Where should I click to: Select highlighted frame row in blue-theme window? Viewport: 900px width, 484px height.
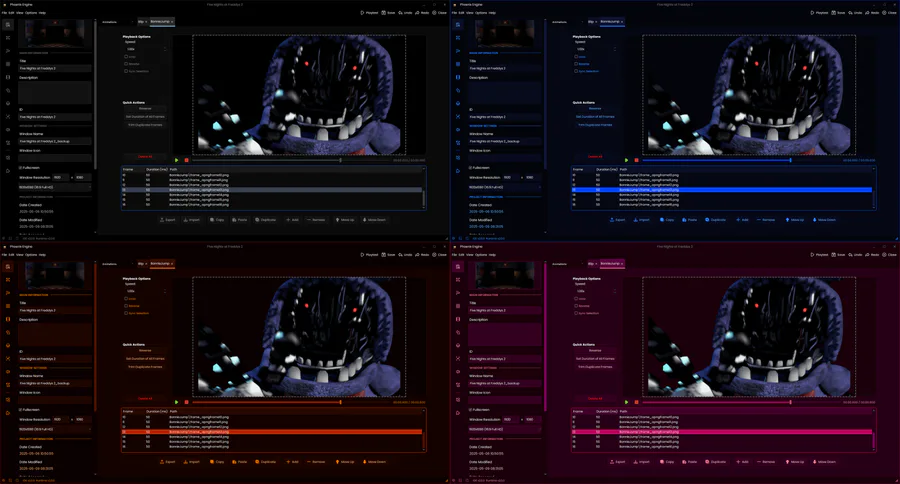pyautogui.click(x=722, y=189)
